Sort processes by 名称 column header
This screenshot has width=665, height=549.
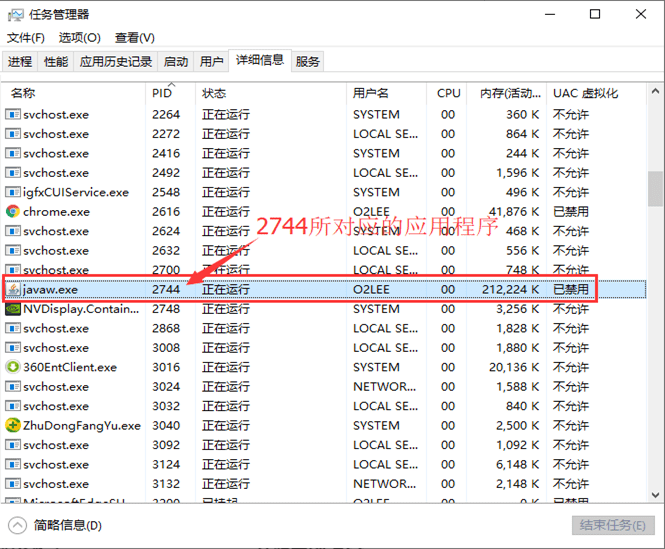24,93
